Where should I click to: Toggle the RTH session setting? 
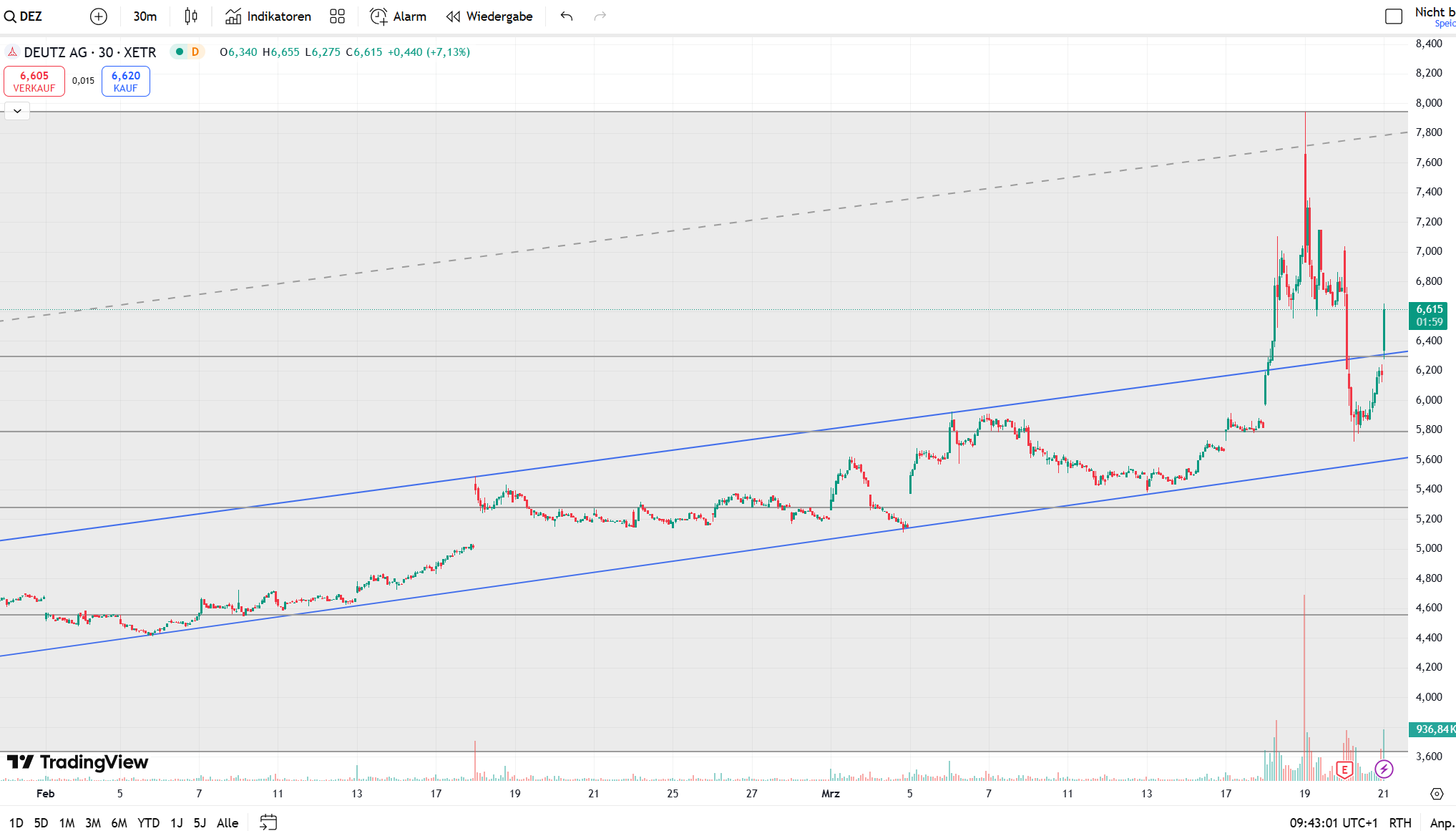(1399, 822)
